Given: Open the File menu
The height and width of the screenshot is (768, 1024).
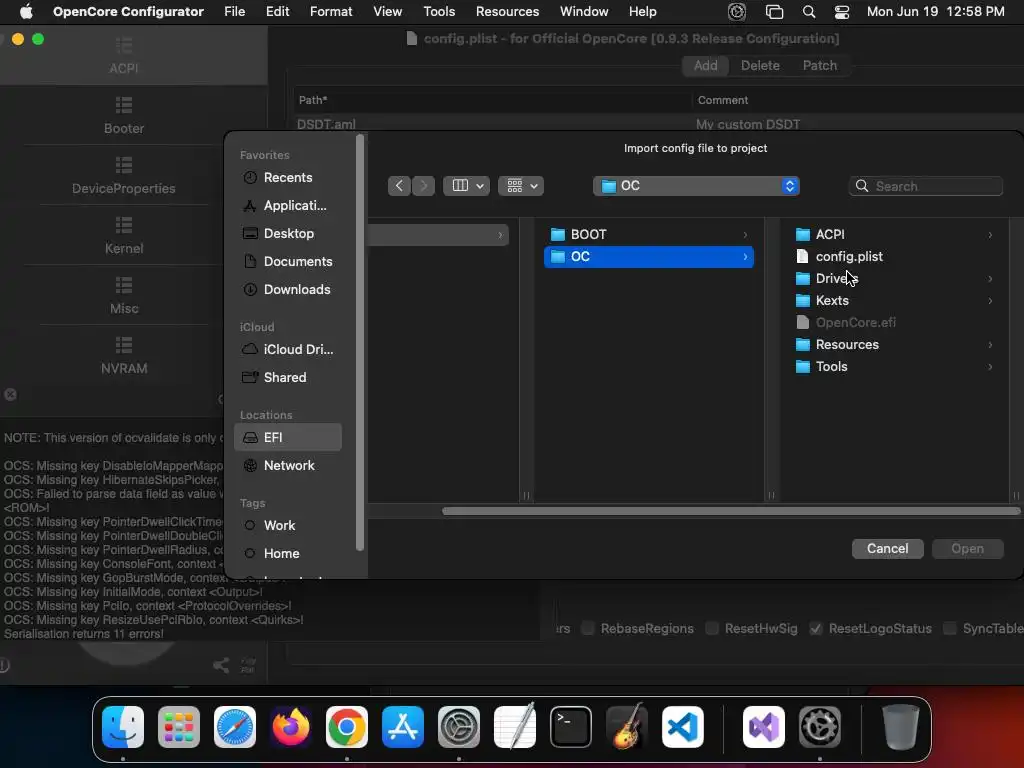Looking at the screenshot, I should [x=234, y=12].
